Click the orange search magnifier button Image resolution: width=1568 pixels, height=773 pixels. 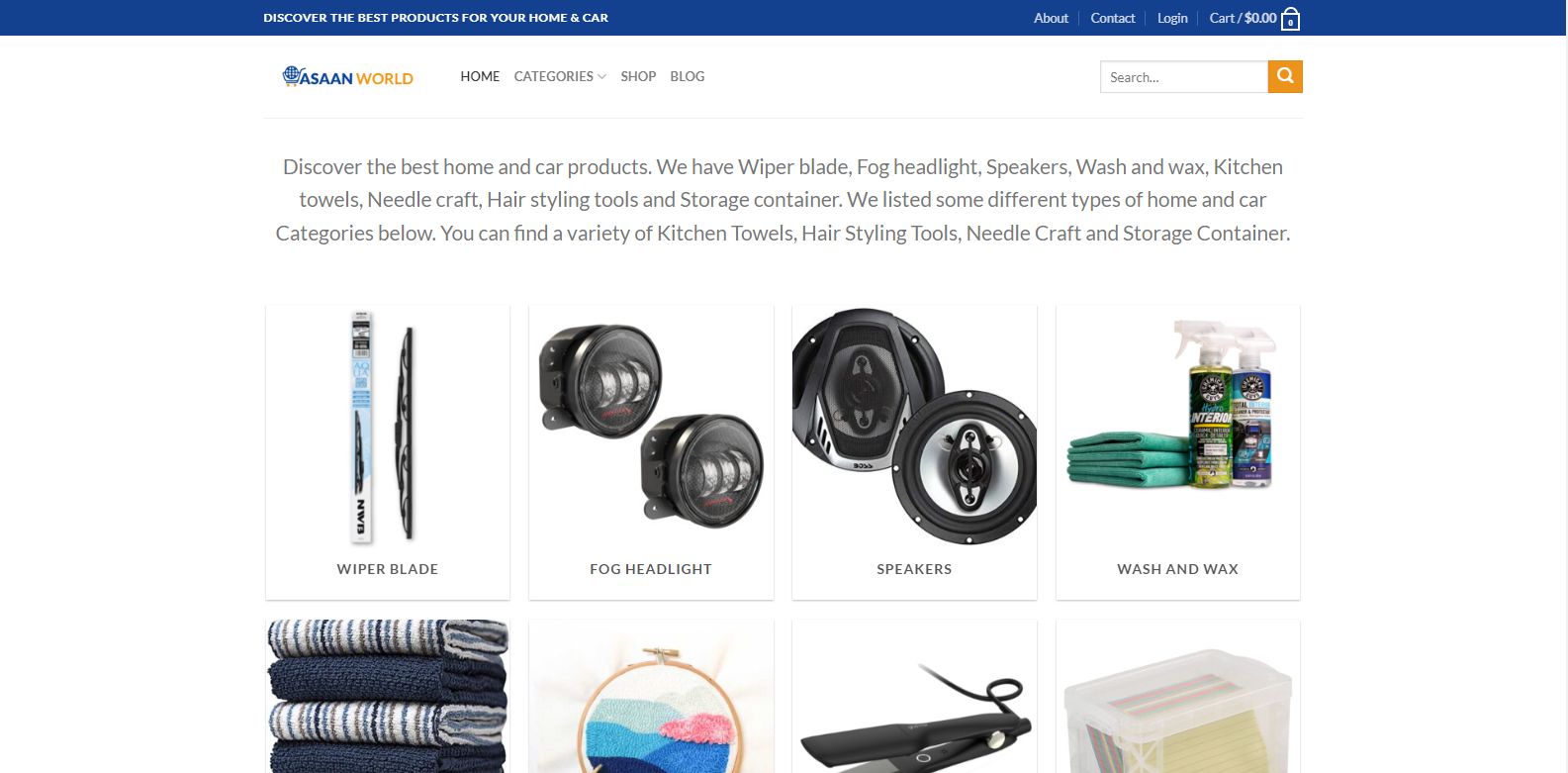(x=1285, y=76)
